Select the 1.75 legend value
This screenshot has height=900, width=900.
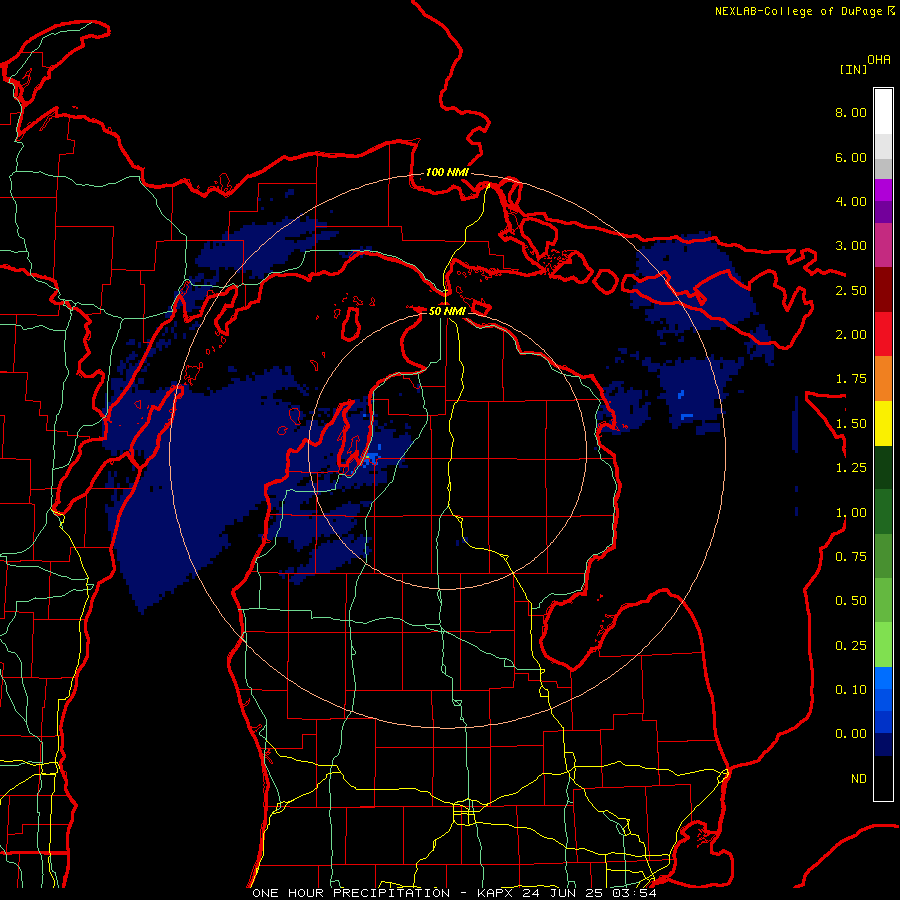point(851,379)
